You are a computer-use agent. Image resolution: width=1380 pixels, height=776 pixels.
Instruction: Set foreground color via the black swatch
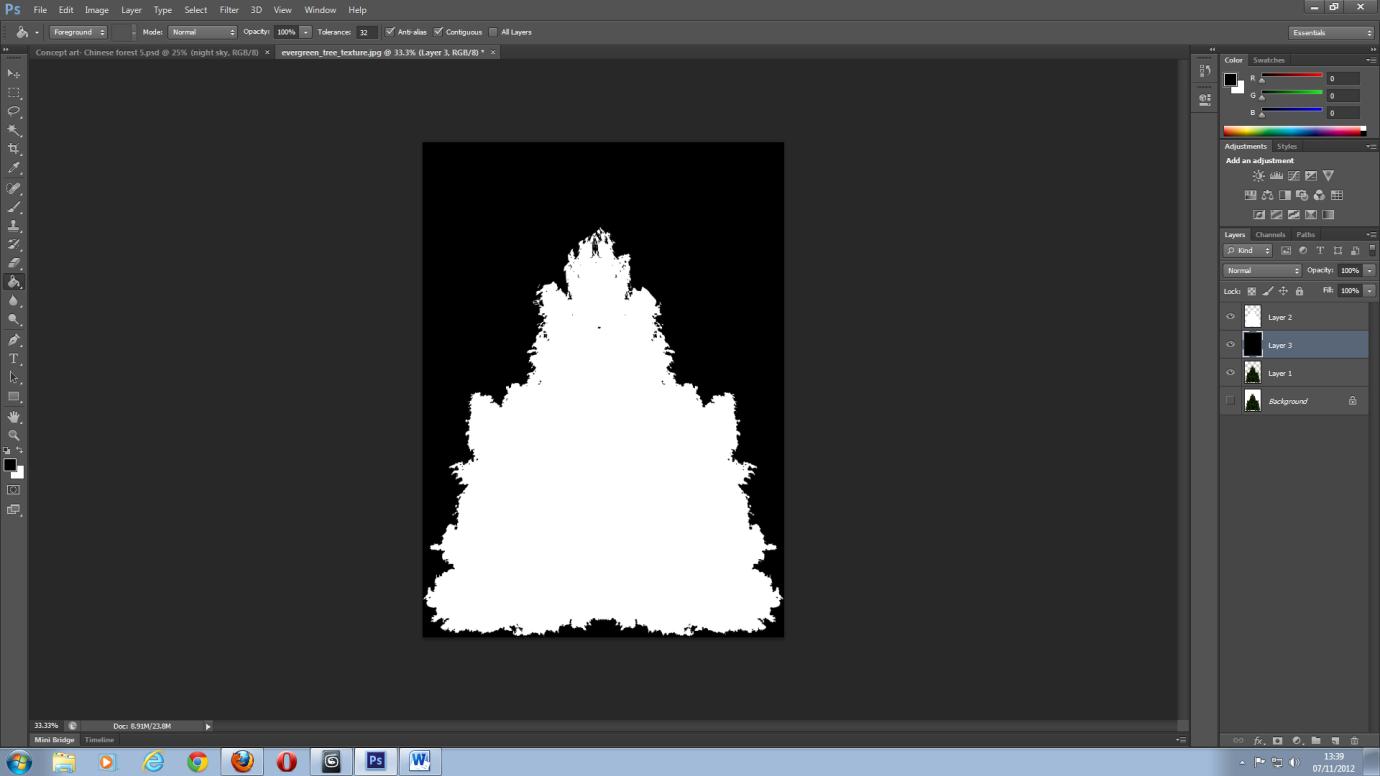coord(10,464)
